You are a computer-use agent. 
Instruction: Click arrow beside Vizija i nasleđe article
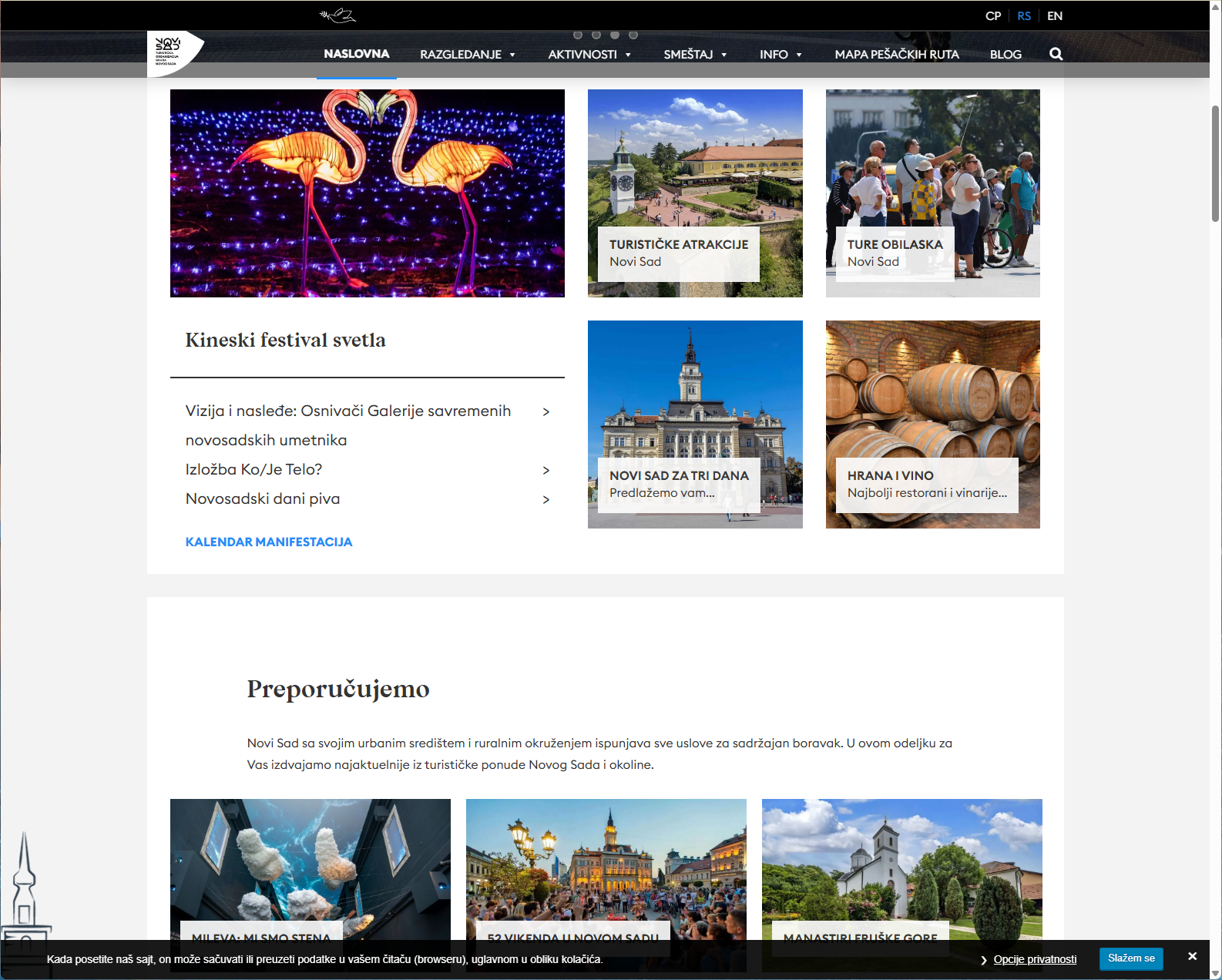pos(546,411)
